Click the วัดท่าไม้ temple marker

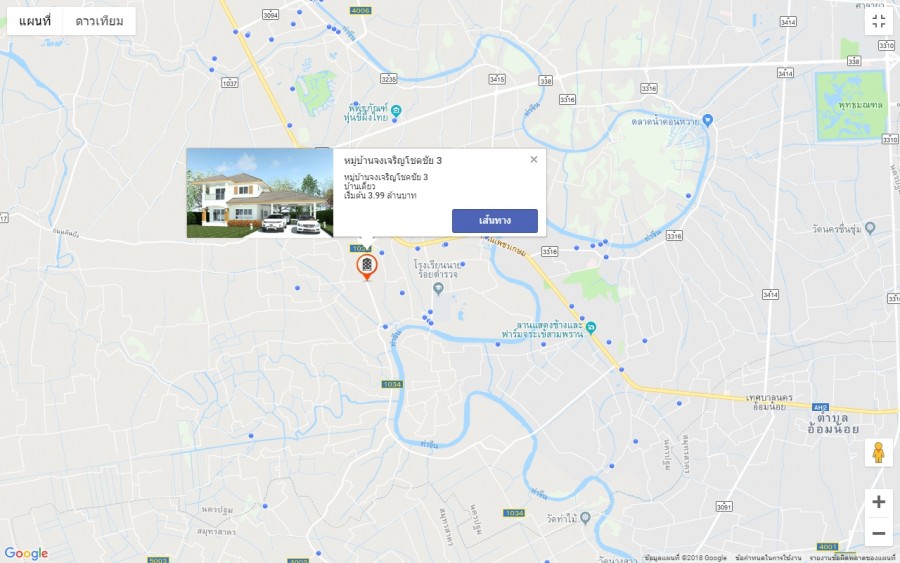[585, 518]
